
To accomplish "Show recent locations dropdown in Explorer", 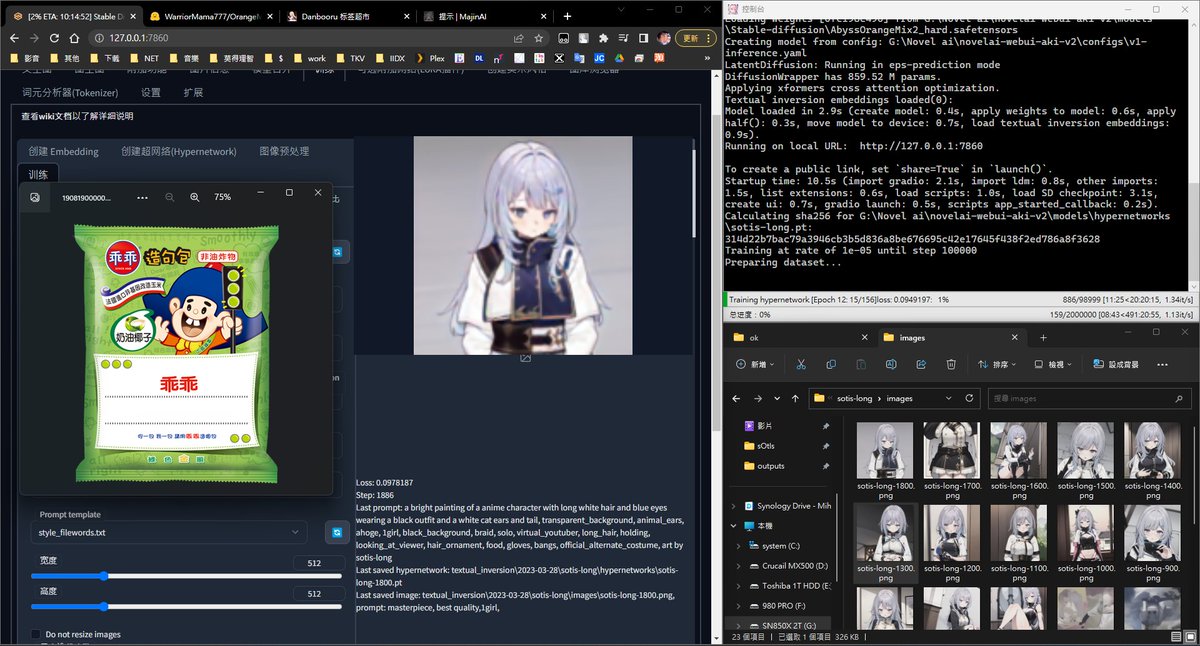I will [776, 398].
